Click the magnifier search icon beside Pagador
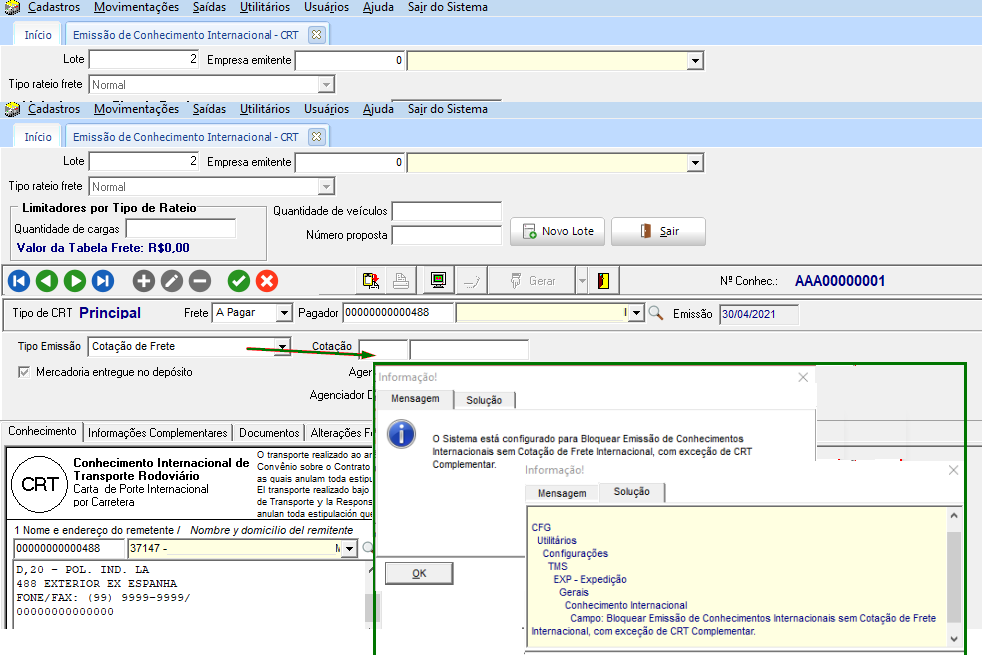The image size is (982, 655). [656, 313]
